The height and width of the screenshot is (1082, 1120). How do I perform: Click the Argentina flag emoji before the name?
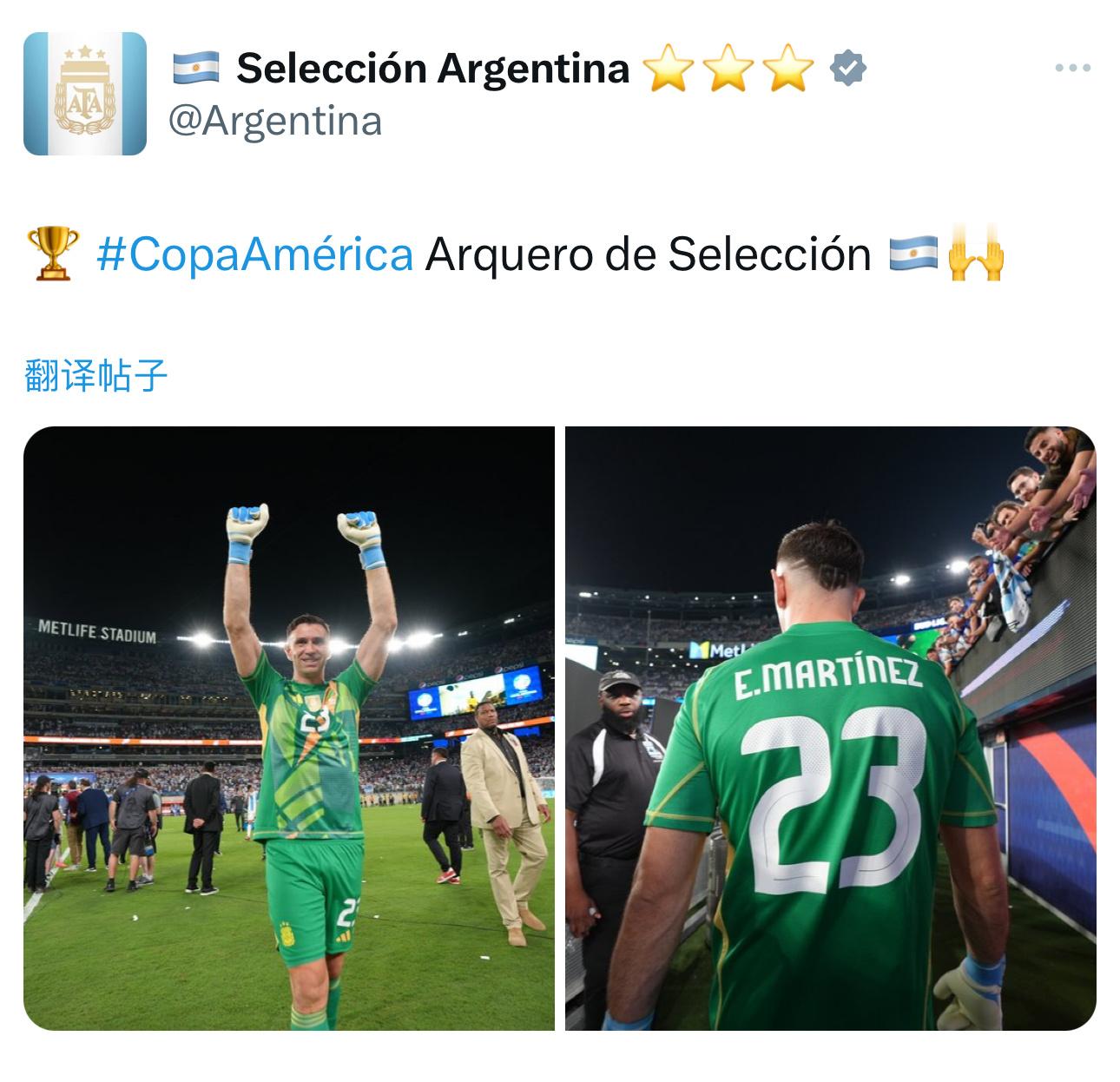click(195, 68)
